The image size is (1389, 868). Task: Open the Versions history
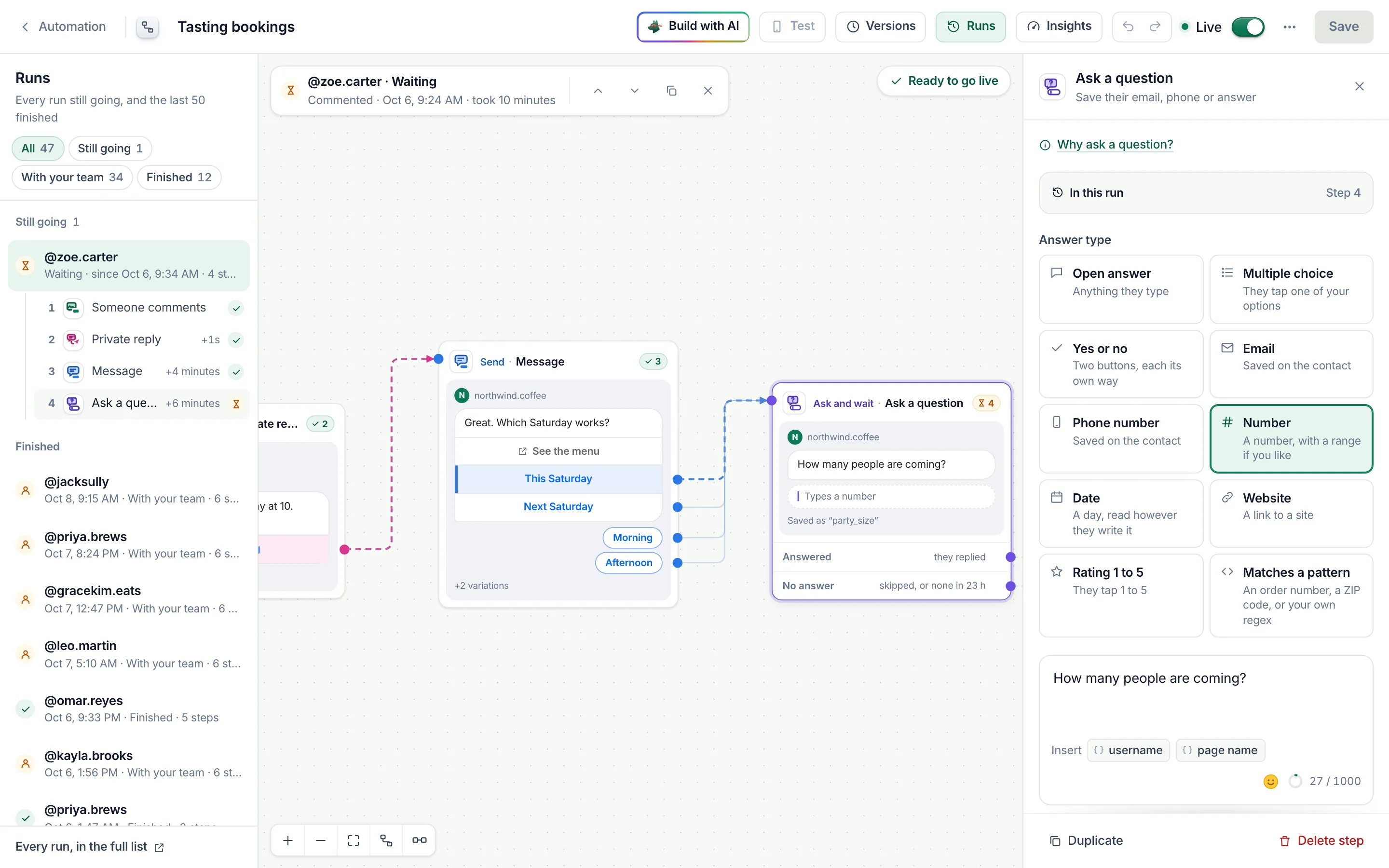881,27
